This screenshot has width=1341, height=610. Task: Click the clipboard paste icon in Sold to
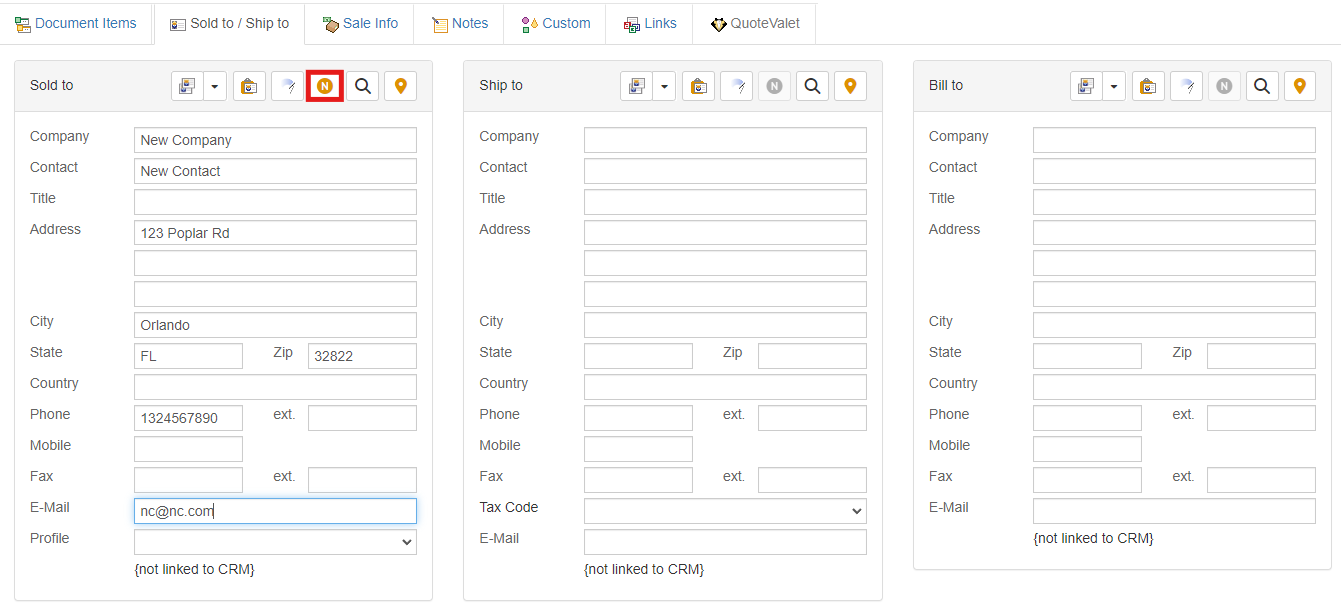[x=250, y=87]
